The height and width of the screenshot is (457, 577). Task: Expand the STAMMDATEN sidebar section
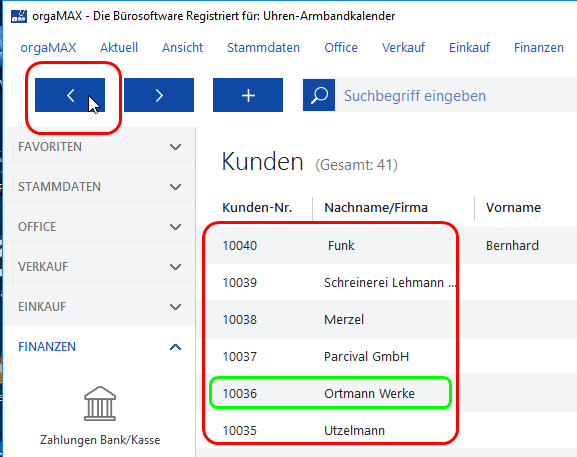(99, 187)
